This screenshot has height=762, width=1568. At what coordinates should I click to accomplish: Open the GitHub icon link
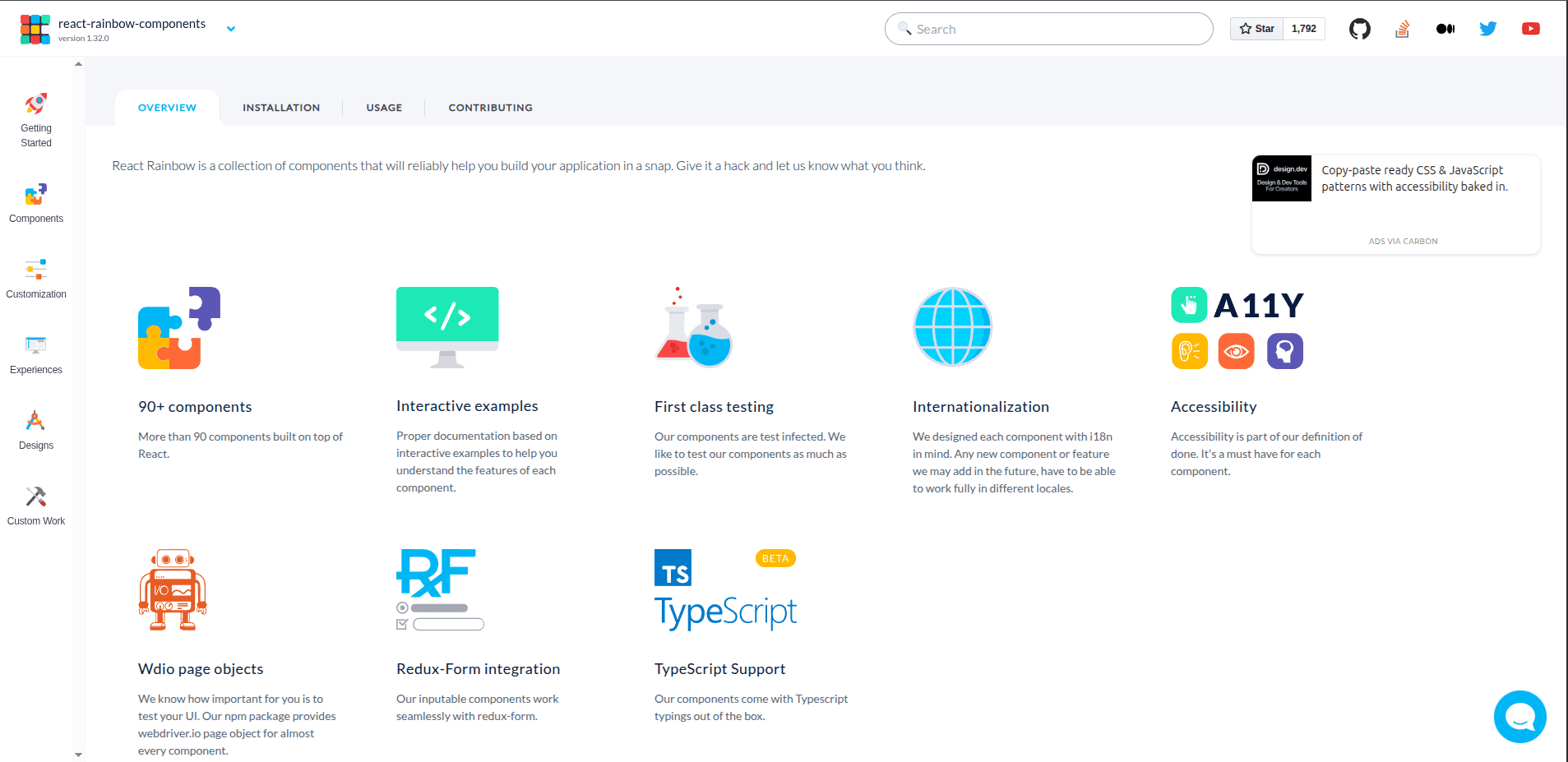coord(1360,29)
